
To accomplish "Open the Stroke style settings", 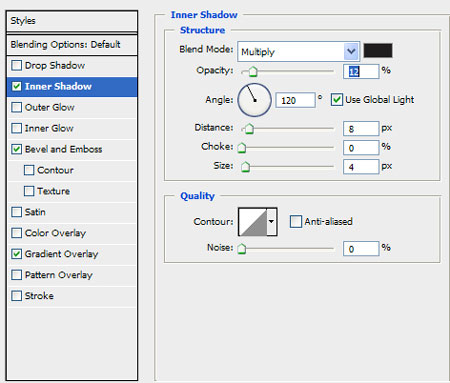I will pyautogui.click(x=39, y=296).
